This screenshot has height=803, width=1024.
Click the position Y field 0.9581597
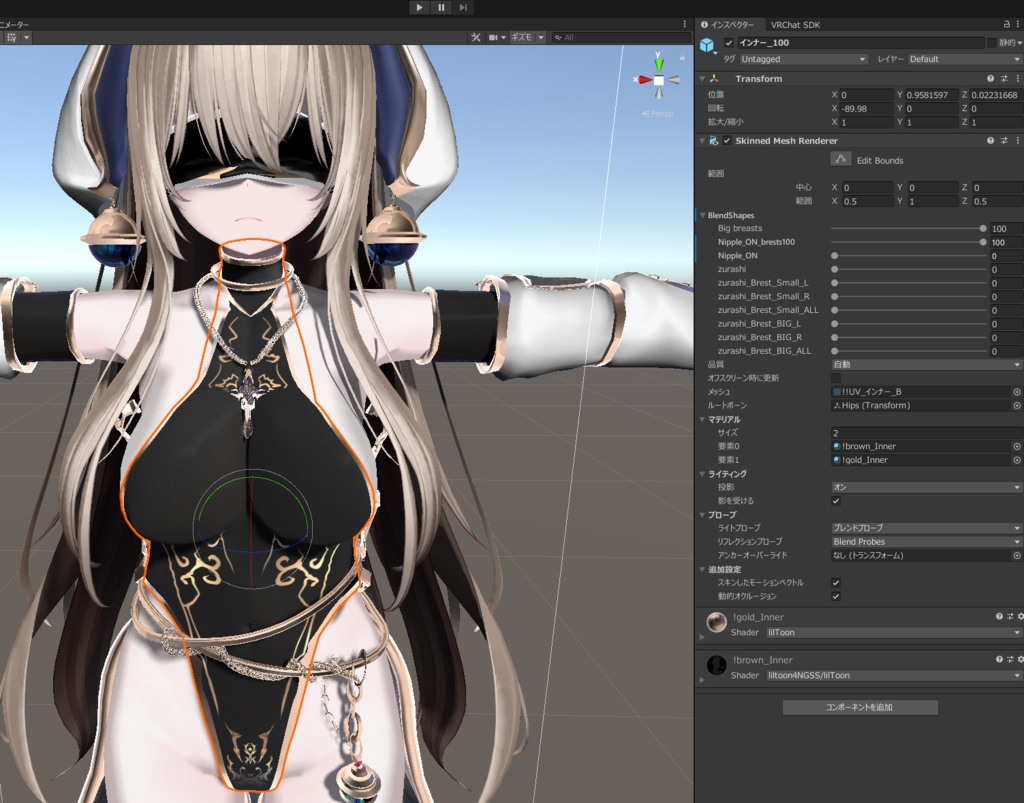tap(931, 95)
